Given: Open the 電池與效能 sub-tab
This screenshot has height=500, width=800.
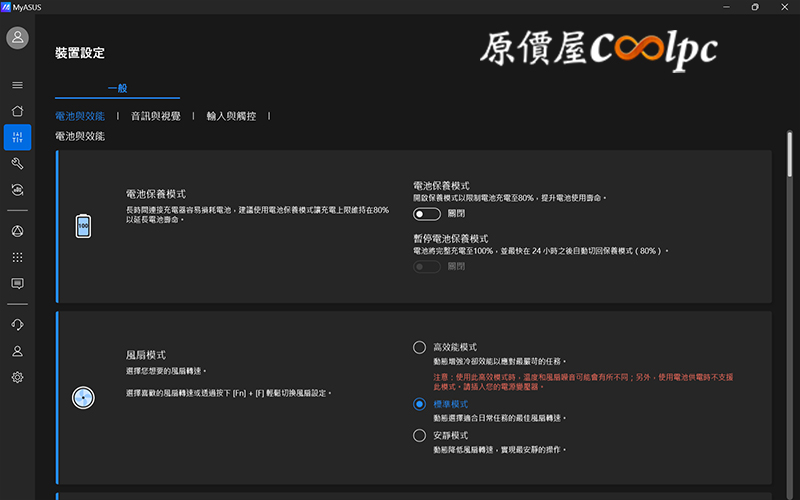Looking at the screenshot, I should [80, 116].
